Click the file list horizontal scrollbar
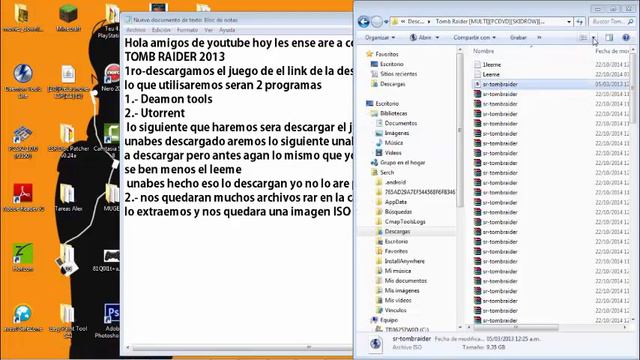The height and width of the screenshot is (360, 640). tap(516, 327)
